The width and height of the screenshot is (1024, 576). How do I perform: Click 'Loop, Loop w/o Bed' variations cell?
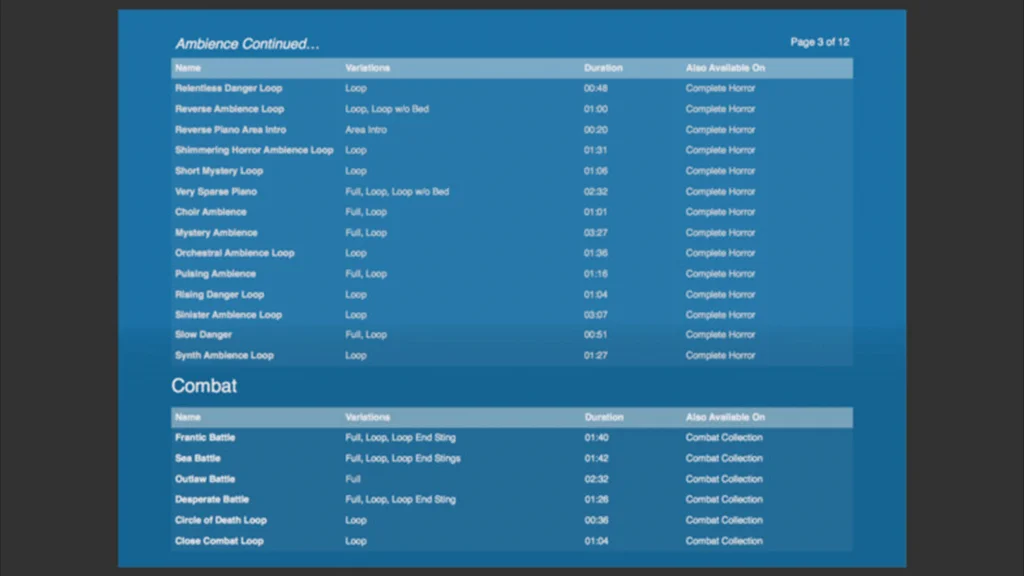pos(387,109)
